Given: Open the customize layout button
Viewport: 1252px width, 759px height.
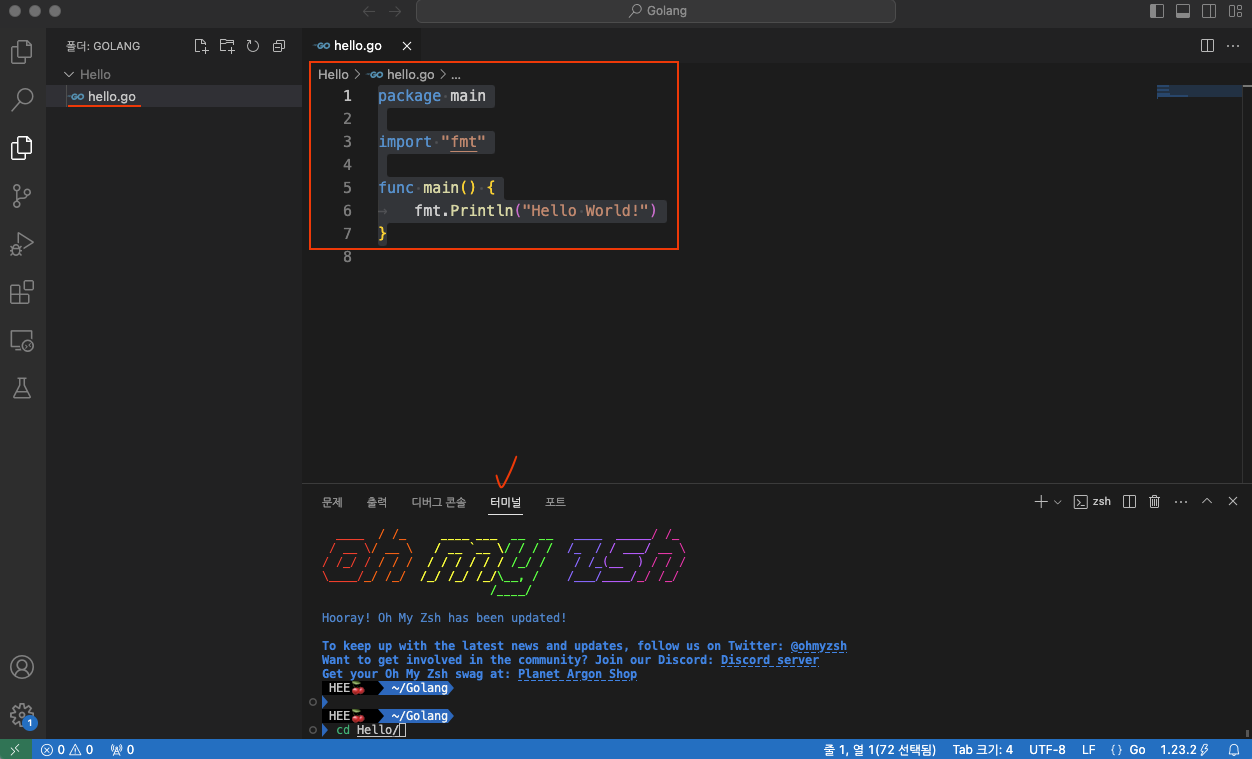Looking at the screenshot, I should pos(1235,11).
